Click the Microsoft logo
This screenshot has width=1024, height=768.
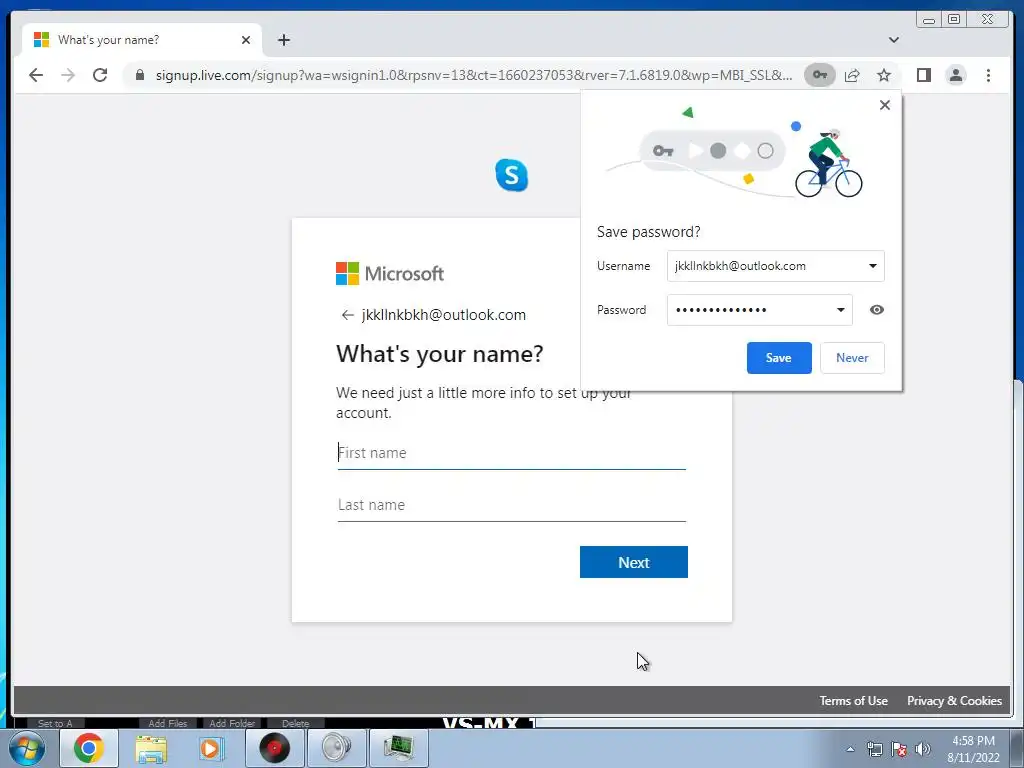point(389,274)
